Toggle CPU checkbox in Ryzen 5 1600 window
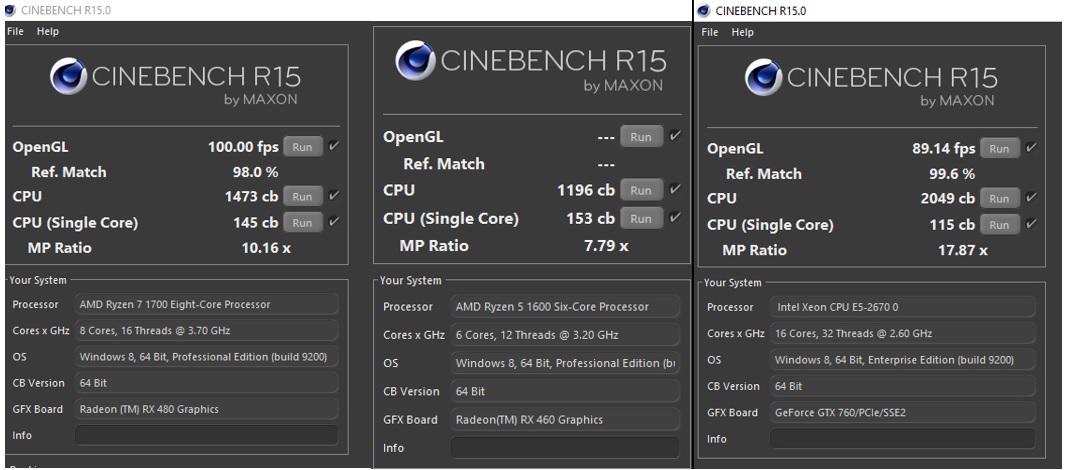 coord(675,190)
